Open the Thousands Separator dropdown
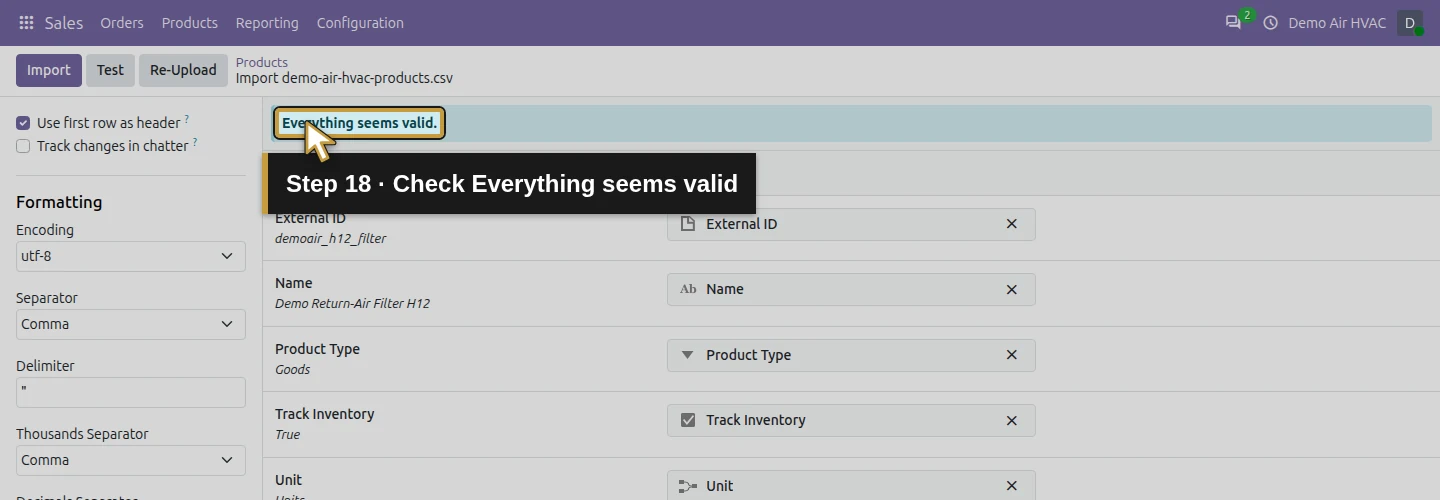The image size is (1440, 500). [130, 460]
